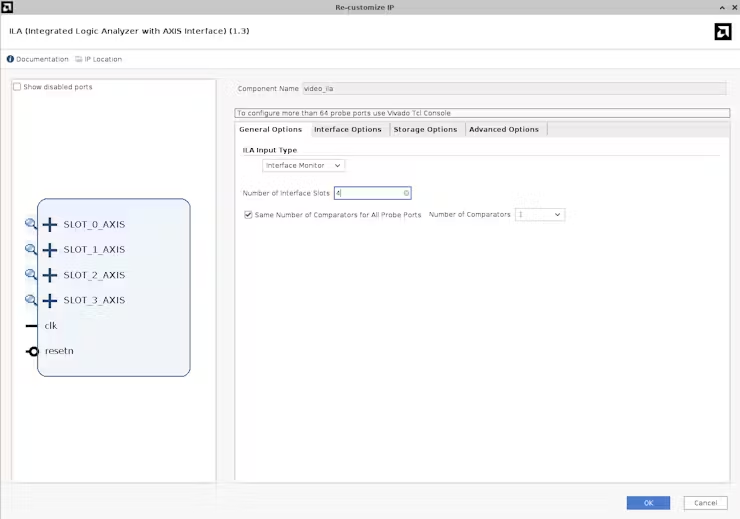
Task: Click the Documentation info icon
Action: click(x=10, y=59)
